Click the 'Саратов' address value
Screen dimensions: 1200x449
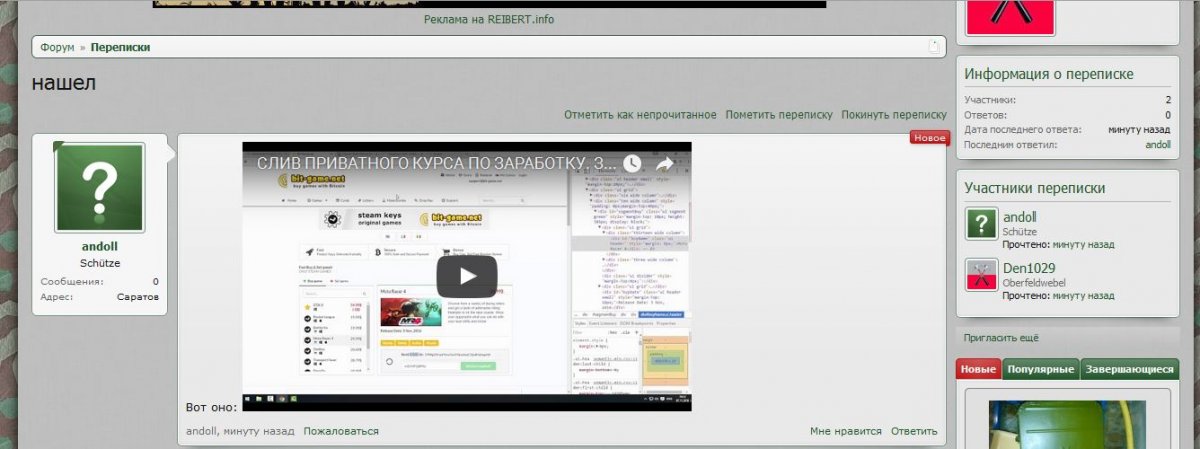(x=137, y=298)
